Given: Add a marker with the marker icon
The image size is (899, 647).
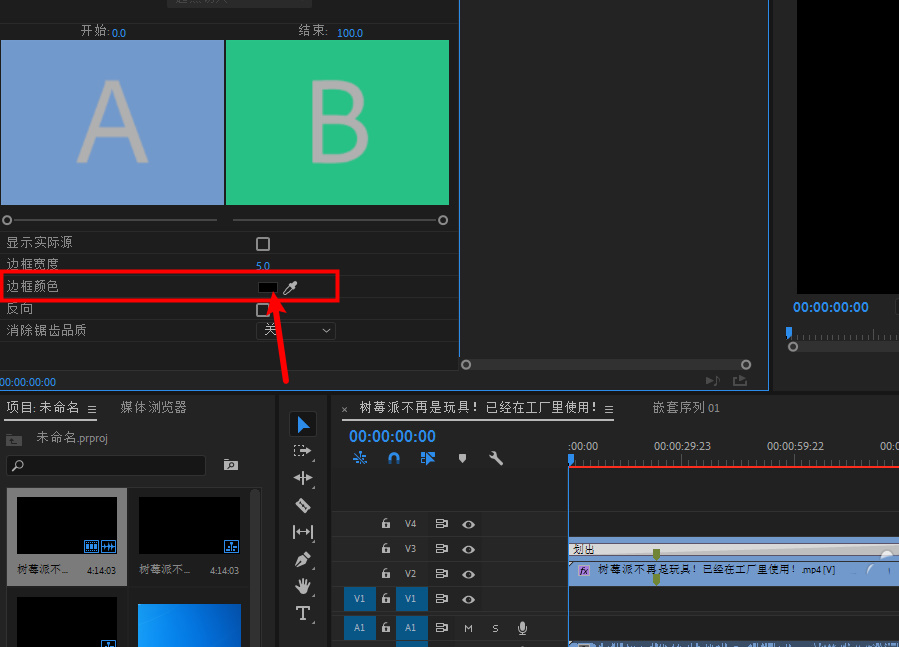Looking at the screenshot, I should [x=461, y=457].
